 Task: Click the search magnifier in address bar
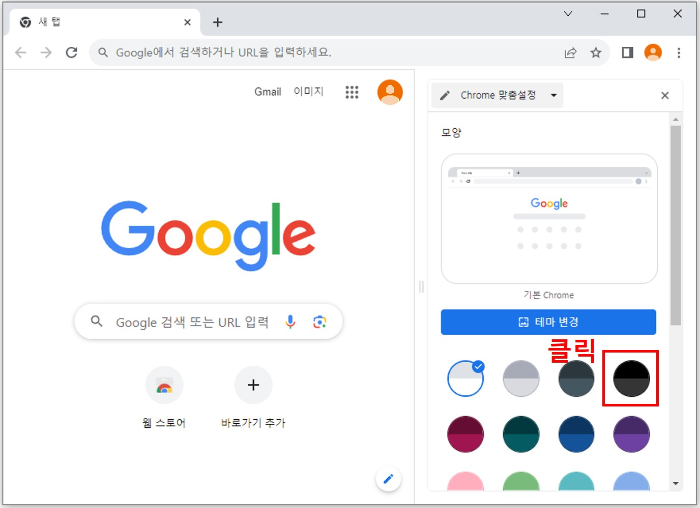pyautogui.click(x=103, y=53)
